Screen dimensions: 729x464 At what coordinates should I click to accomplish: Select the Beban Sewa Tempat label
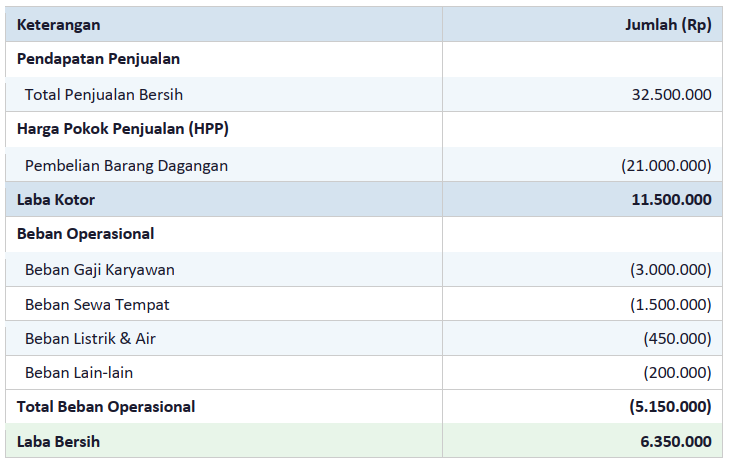pos(97,304)
